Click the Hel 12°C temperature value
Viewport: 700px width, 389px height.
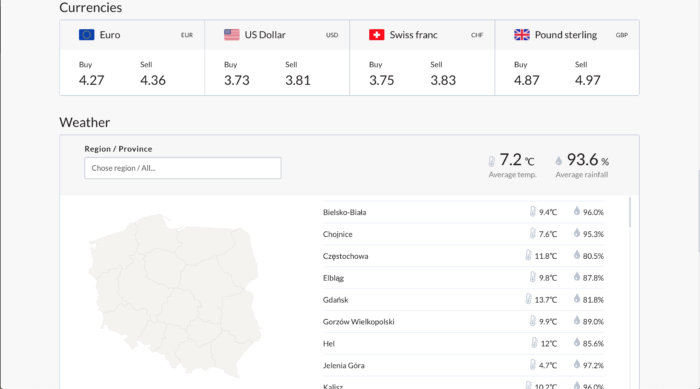tap(549, 343)
